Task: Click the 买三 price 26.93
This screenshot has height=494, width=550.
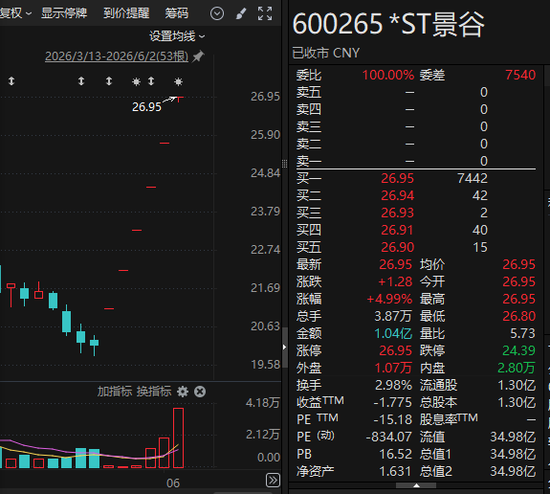Action: 397,213
